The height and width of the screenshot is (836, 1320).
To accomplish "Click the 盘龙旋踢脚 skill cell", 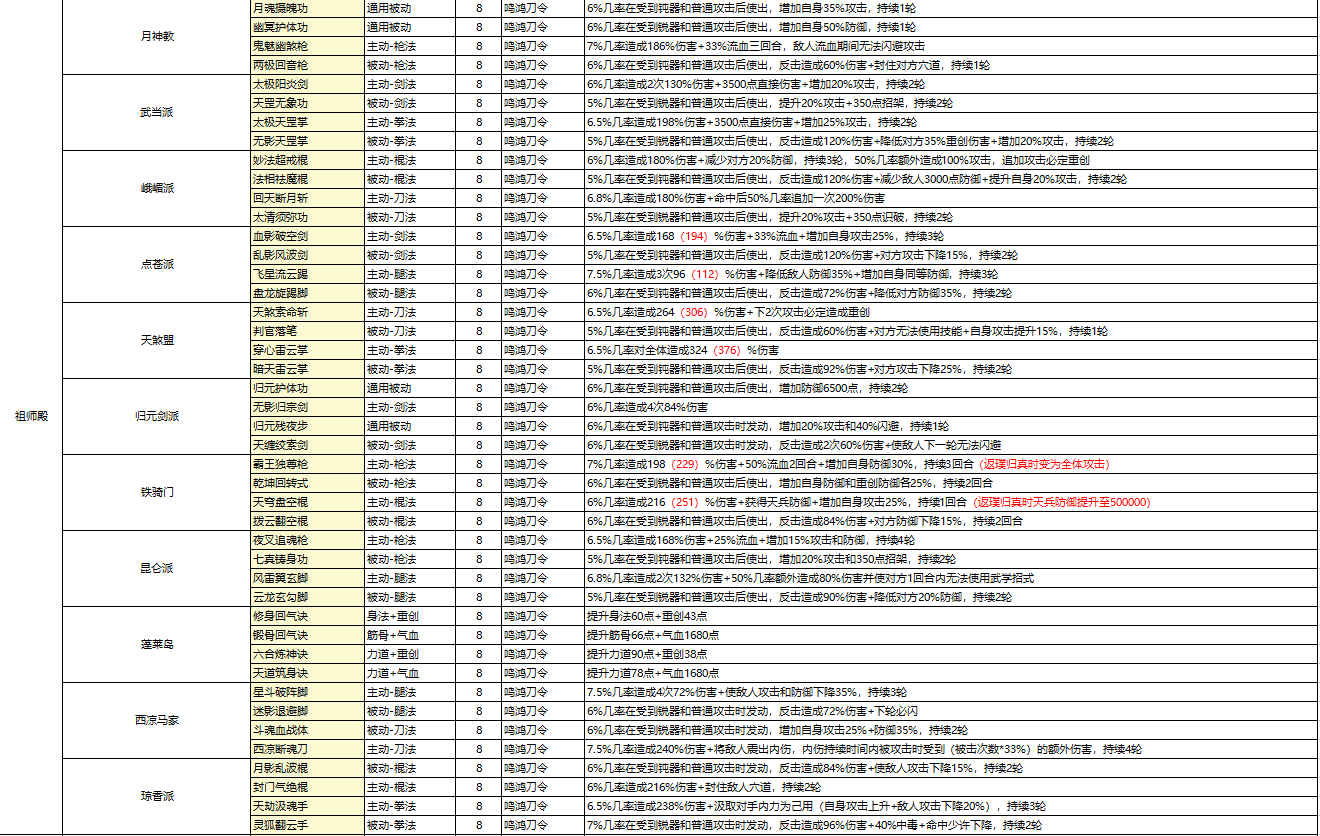I will [307, 294].
